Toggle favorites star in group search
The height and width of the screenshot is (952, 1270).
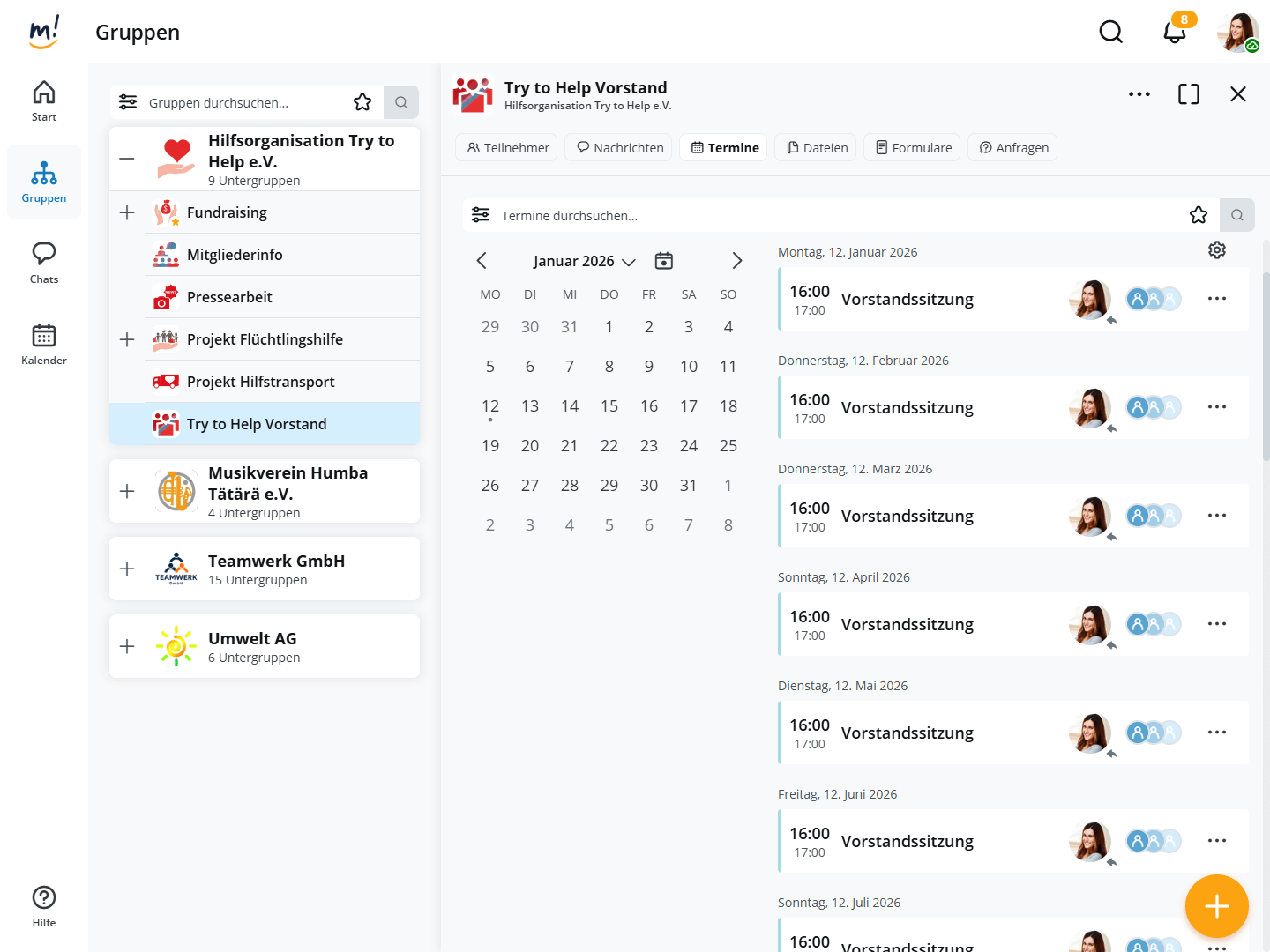(x=362, y=102)
